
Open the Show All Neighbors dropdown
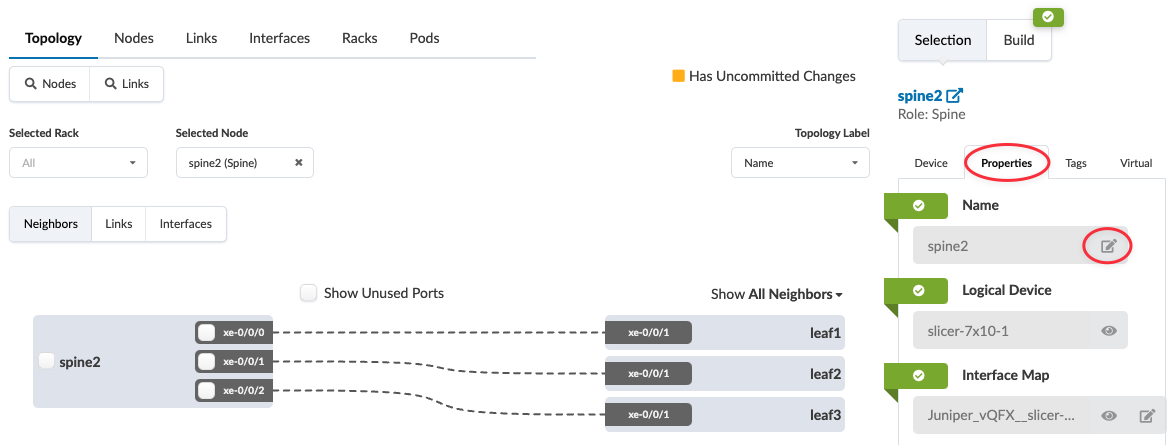(x=776, y=294)
